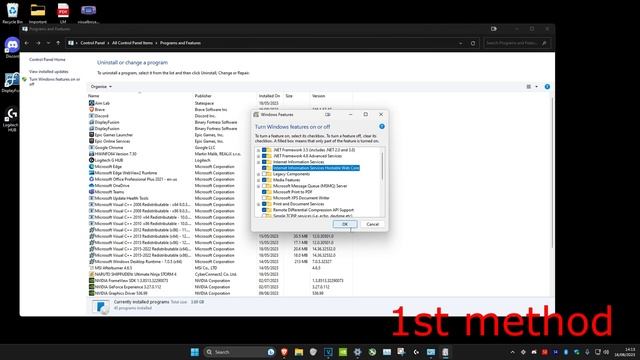This screenshot has height=360, width=640.
Task: Select Microsoft OneDrive in the programs list
Action: (x=112, y=185)
